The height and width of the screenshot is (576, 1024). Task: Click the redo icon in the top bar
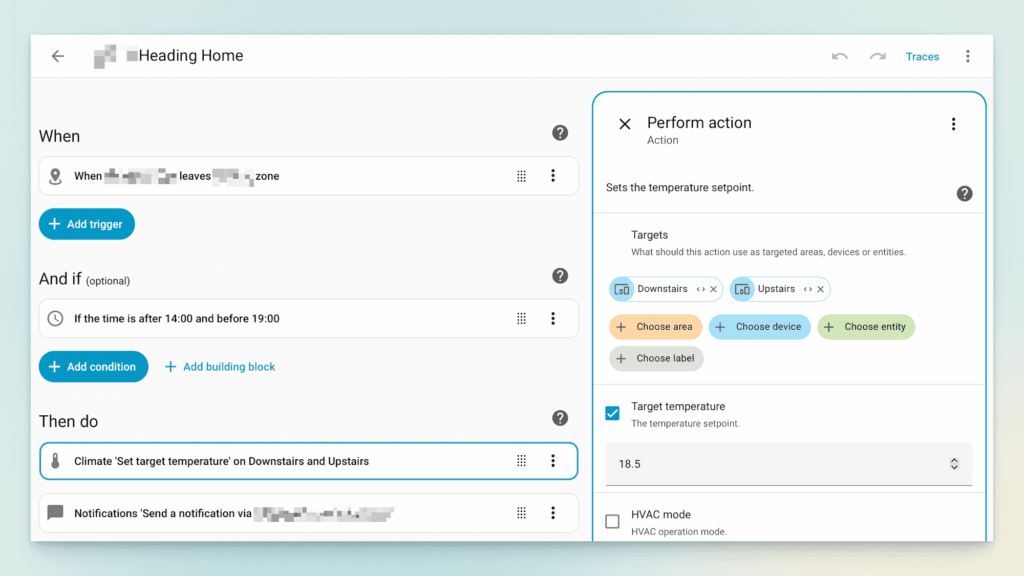click(877, 56)
